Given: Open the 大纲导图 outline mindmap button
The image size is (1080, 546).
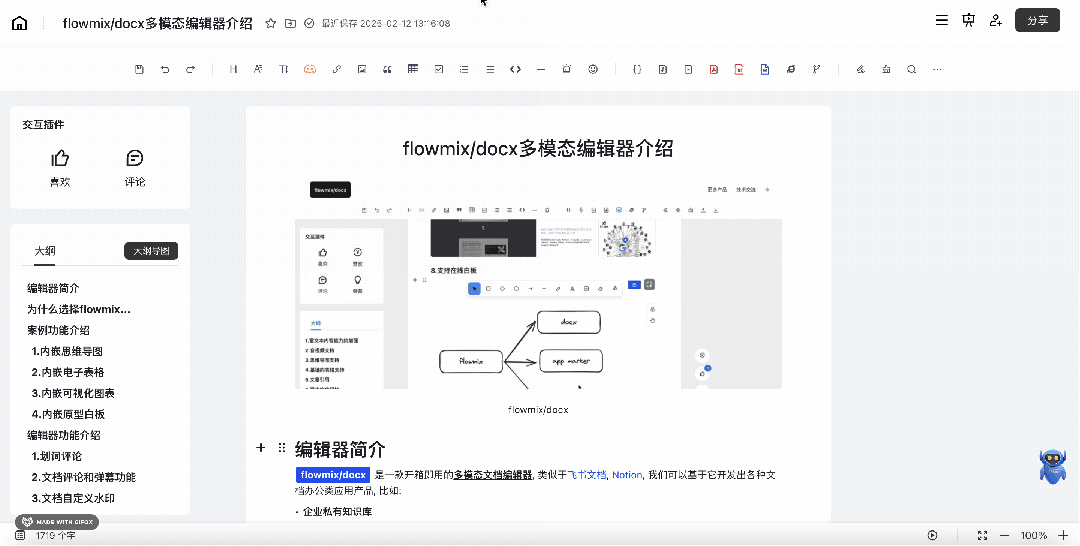Looking at the screenshot, I should pyautogui.click(x=151, y=251).
